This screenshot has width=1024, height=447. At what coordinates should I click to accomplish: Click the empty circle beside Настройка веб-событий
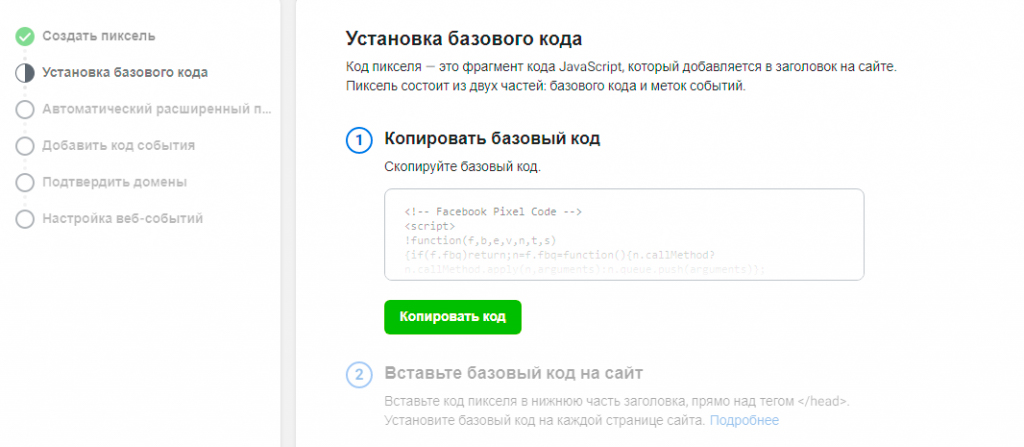tap(25, 219)
